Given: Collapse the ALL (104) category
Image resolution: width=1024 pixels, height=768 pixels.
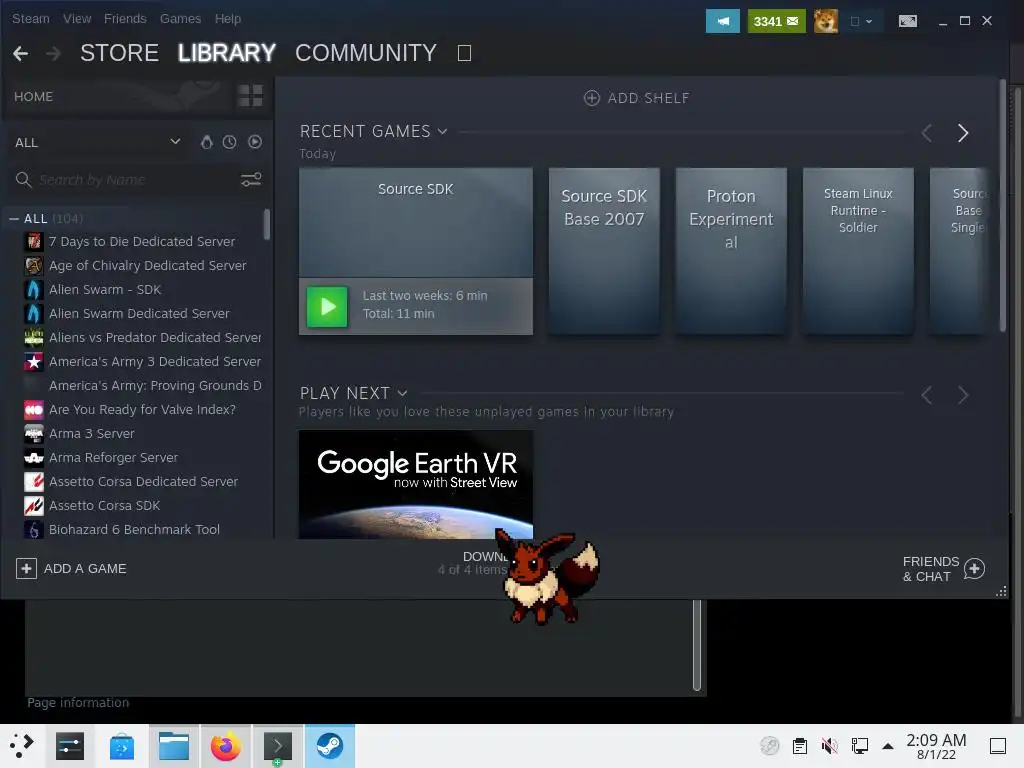Looking at the screenshot, I should (x=14, y=219).
